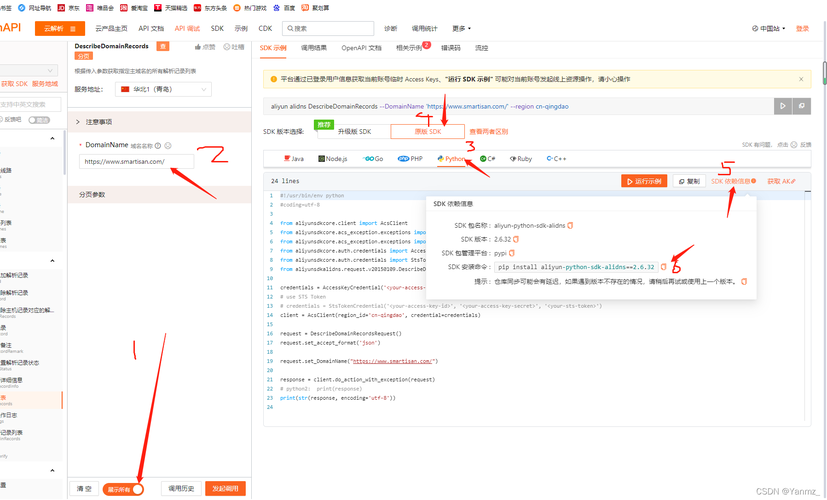
Task: Click the 复制 copy code button
Action: click(689, 181)
